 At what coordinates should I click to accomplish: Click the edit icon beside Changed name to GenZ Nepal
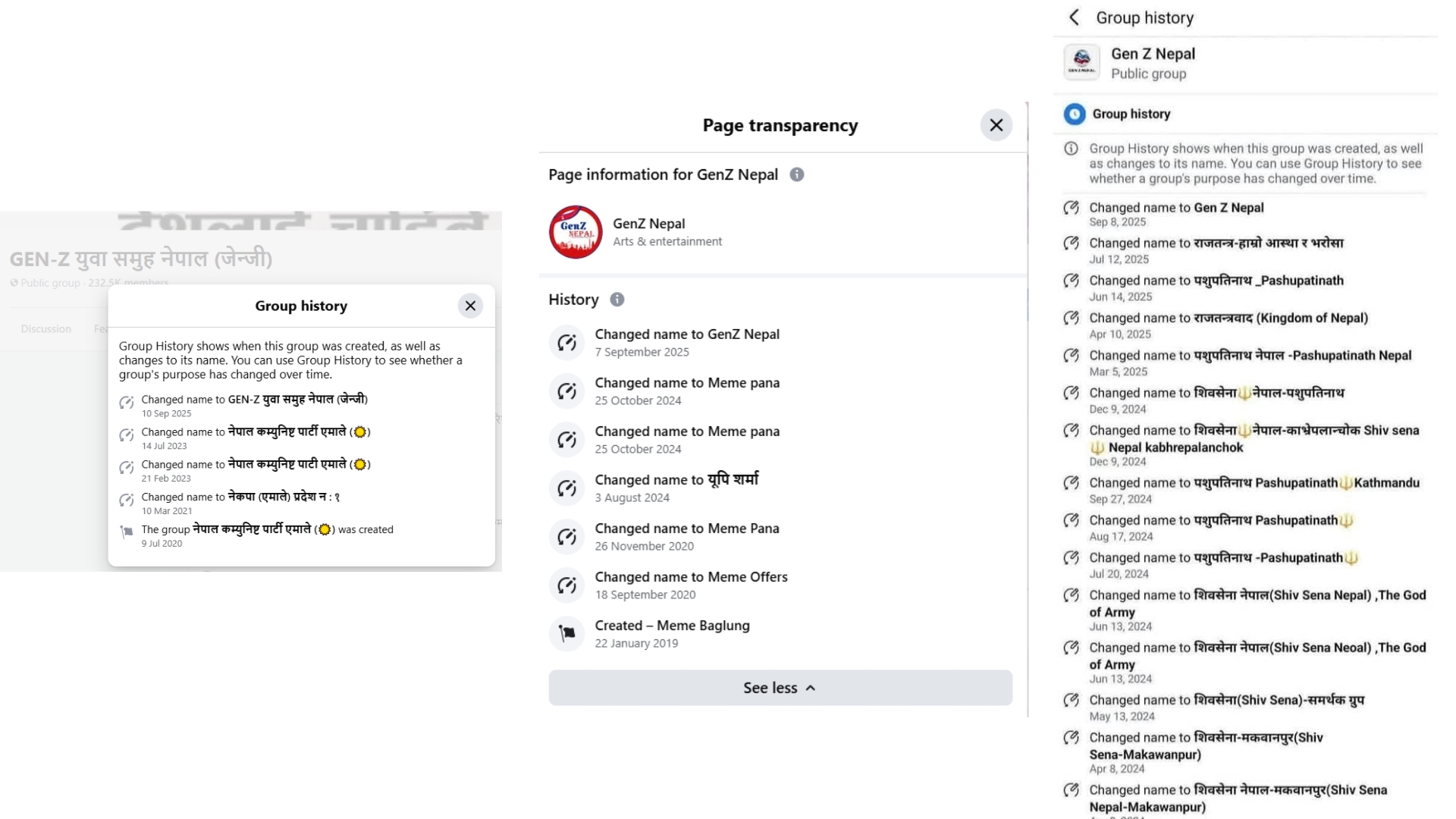pyautogui.click(x=566, y=343)
